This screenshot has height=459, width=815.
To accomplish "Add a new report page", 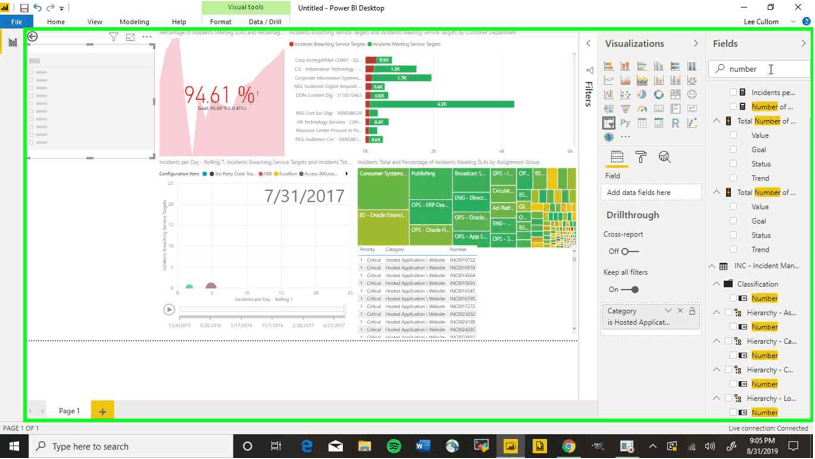I will tap(102, 411).
